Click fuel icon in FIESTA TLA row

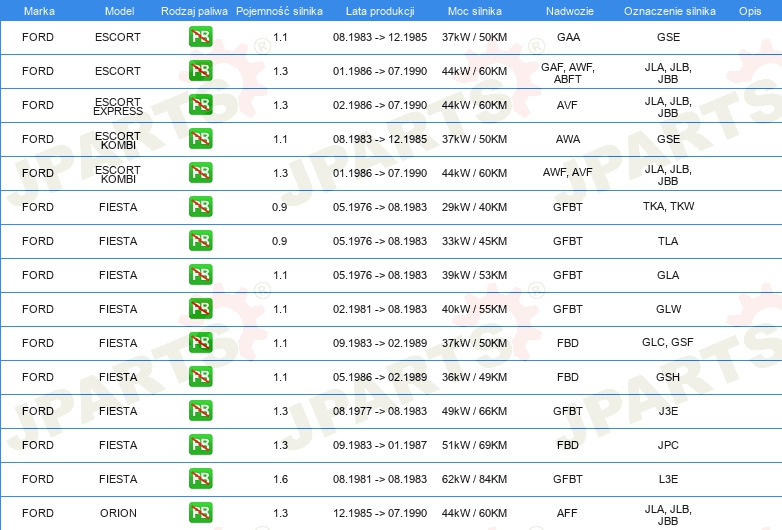click(200, 241)
